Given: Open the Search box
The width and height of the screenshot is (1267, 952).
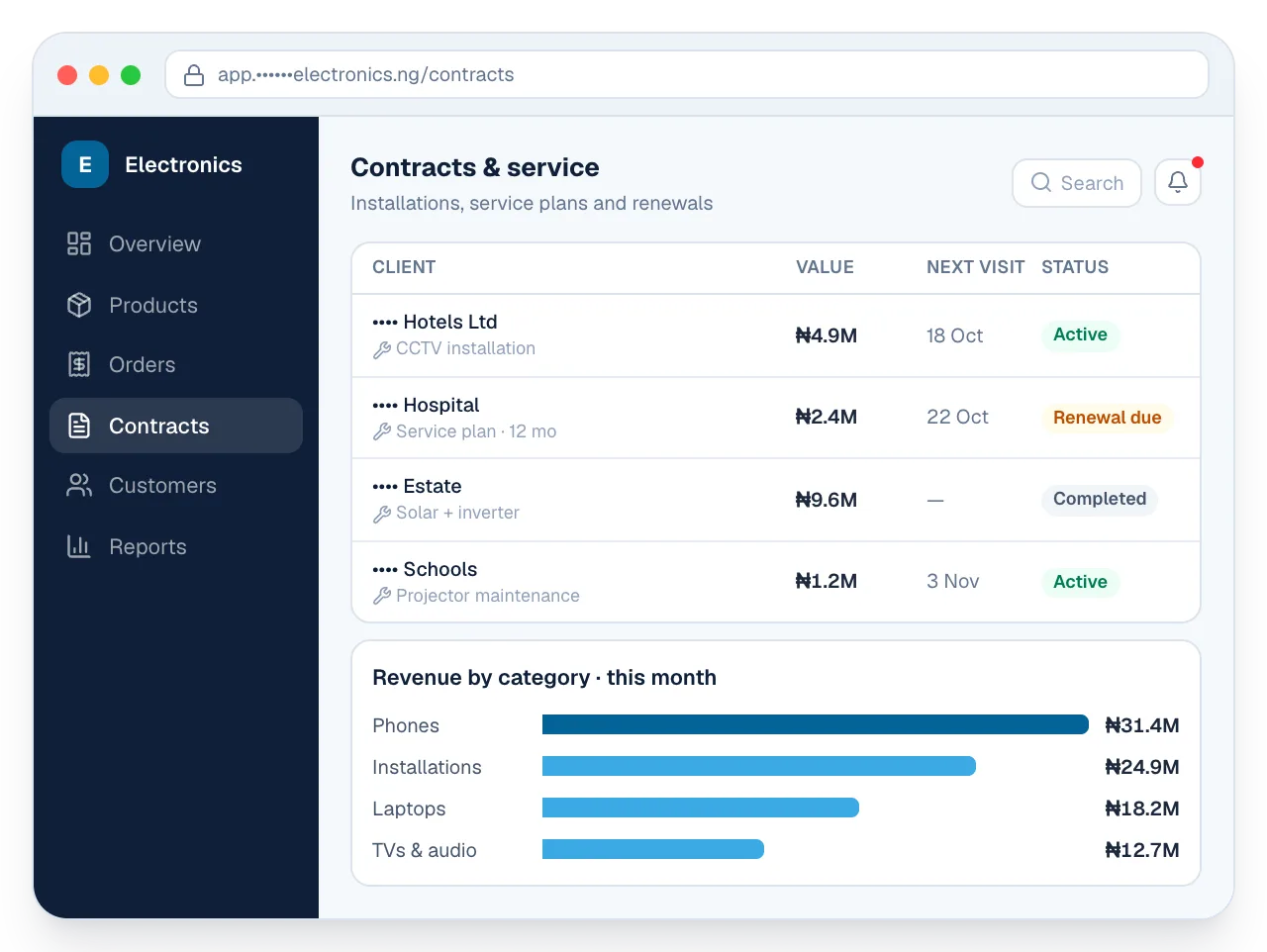Looking at the screenshot, I should [x=1077, y=183].
